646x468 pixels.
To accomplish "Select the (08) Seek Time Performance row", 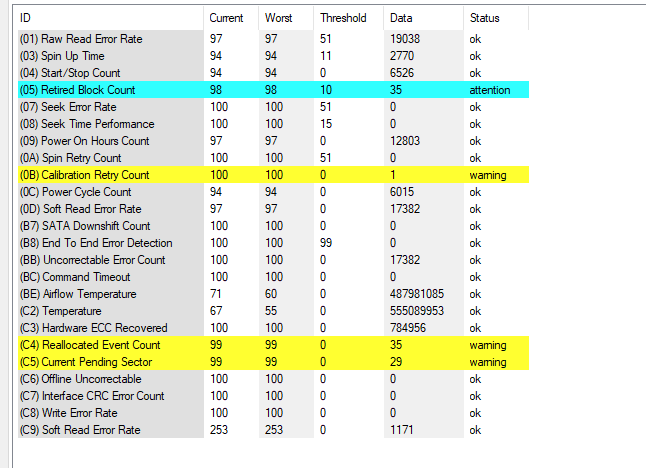I will pos(274,124).
